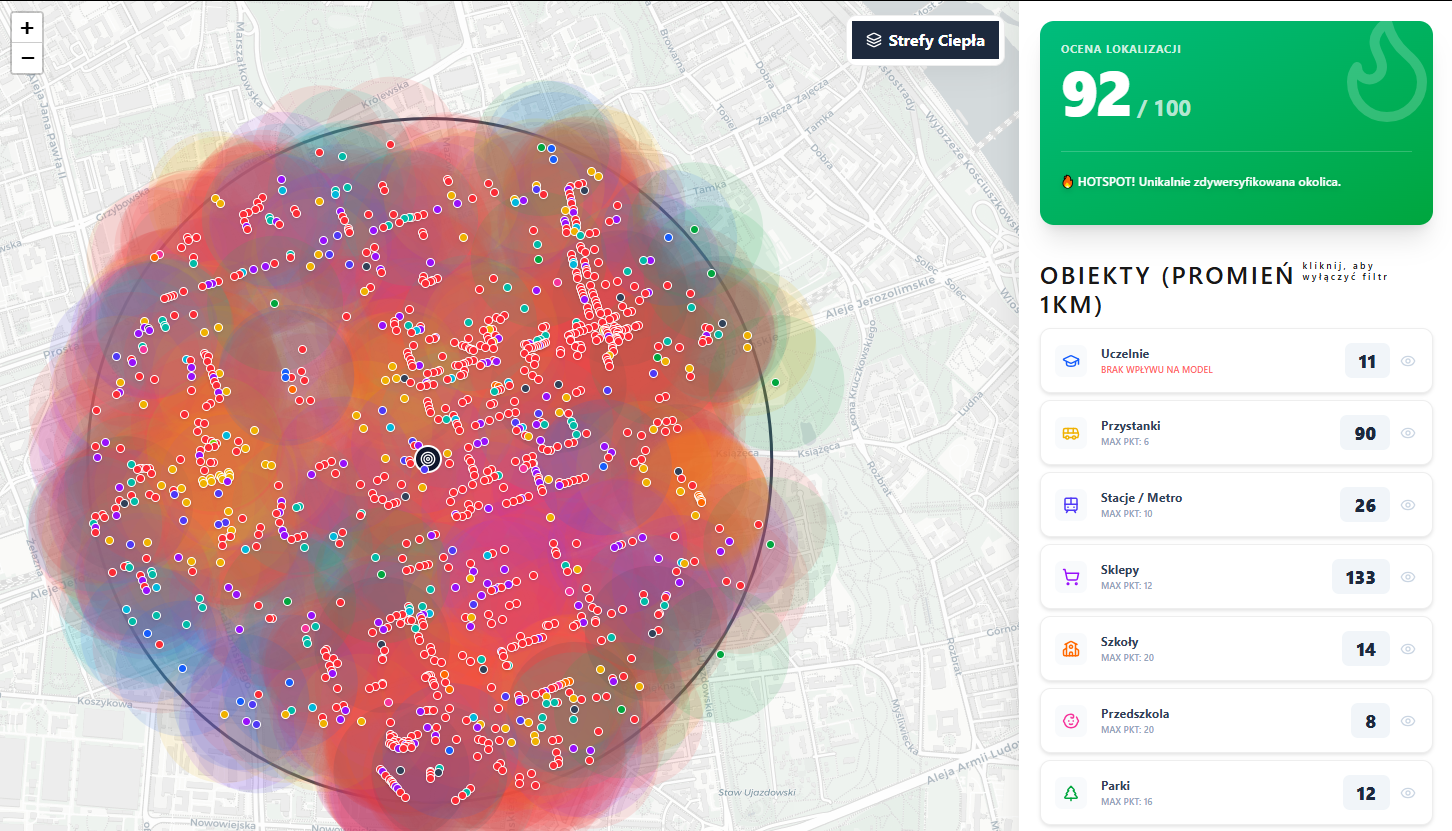
Task: Click the shopping cart icon for Sklepy
Action: point(1070,577)
